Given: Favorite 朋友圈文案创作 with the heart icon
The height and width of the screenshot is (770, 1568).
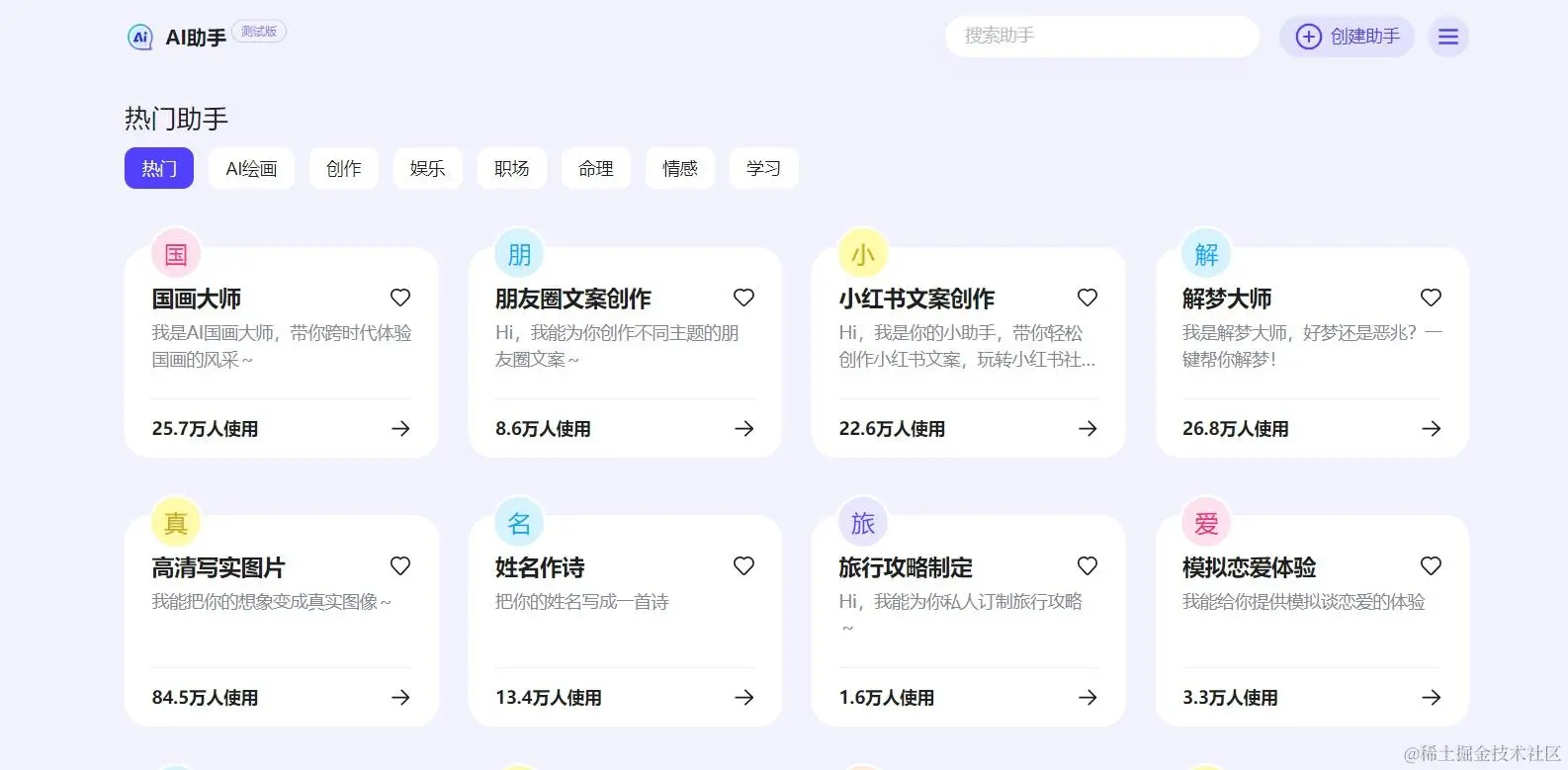Looking at the screenshot, I should tap(744, 298).
